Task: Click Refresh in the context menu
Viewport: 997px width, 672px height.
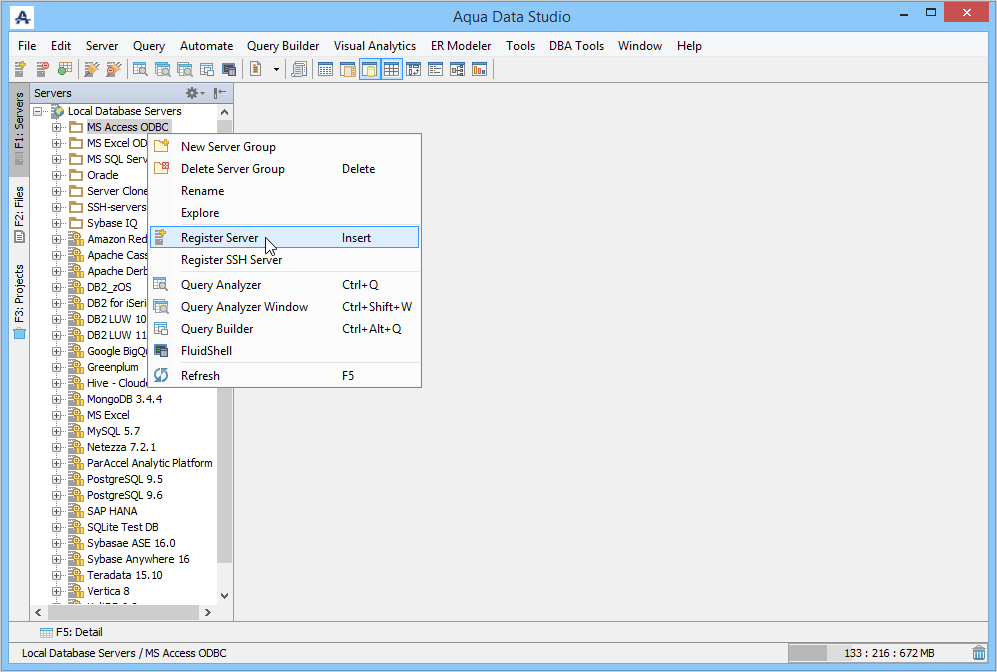Action: (x=285, y=376)
